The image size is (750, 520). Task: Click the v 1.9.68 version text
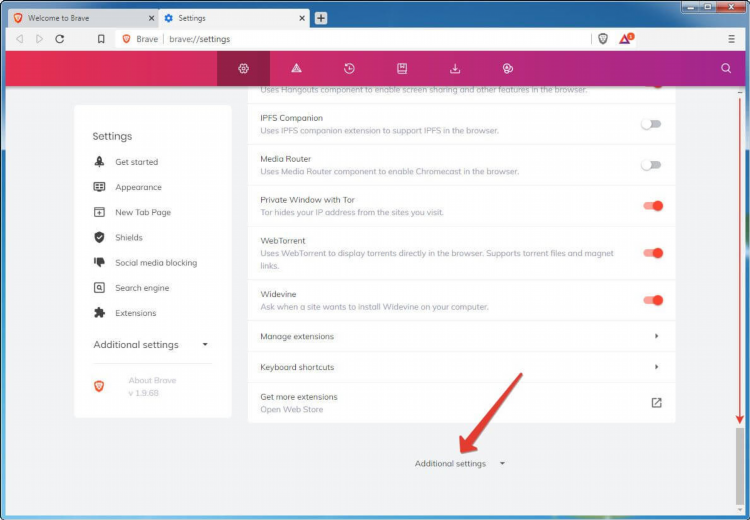coord(143,393)
